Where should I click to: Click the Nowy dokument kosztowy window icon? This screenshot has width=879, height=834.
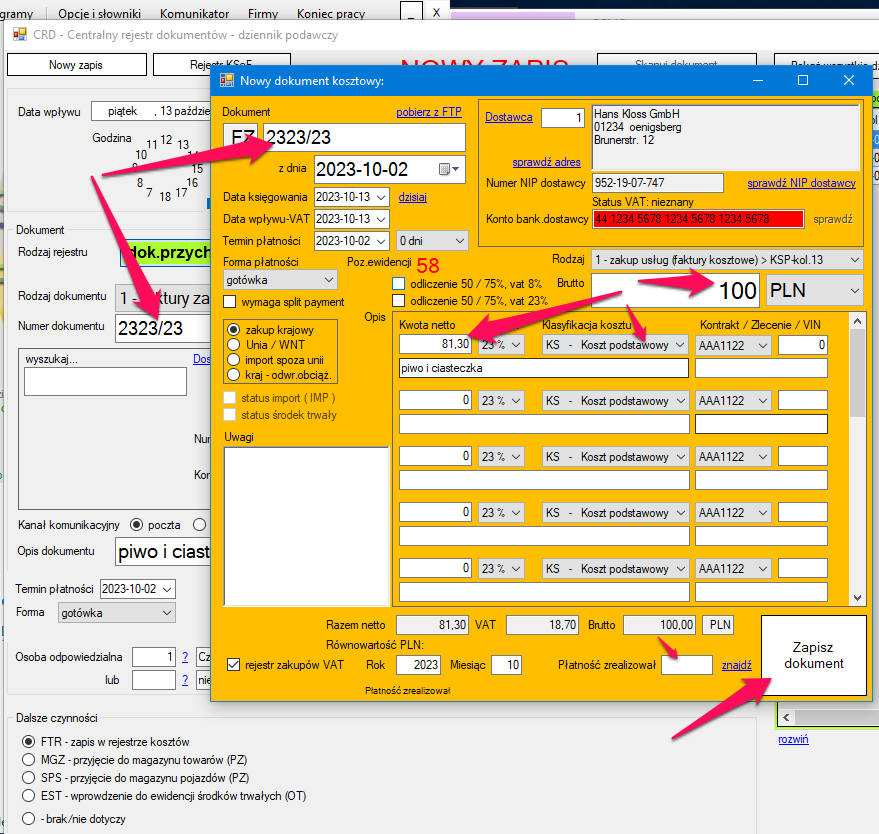click(x=227, y=81)
